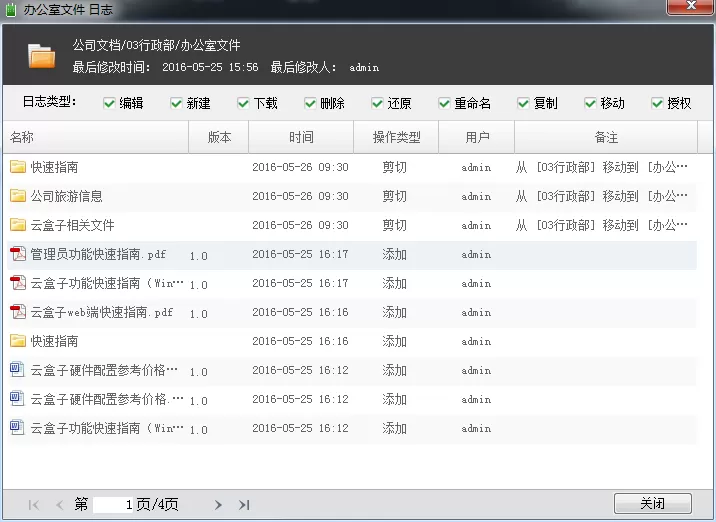
Task: Sort by the 版本 column header
Action: (x=219, y=137)
